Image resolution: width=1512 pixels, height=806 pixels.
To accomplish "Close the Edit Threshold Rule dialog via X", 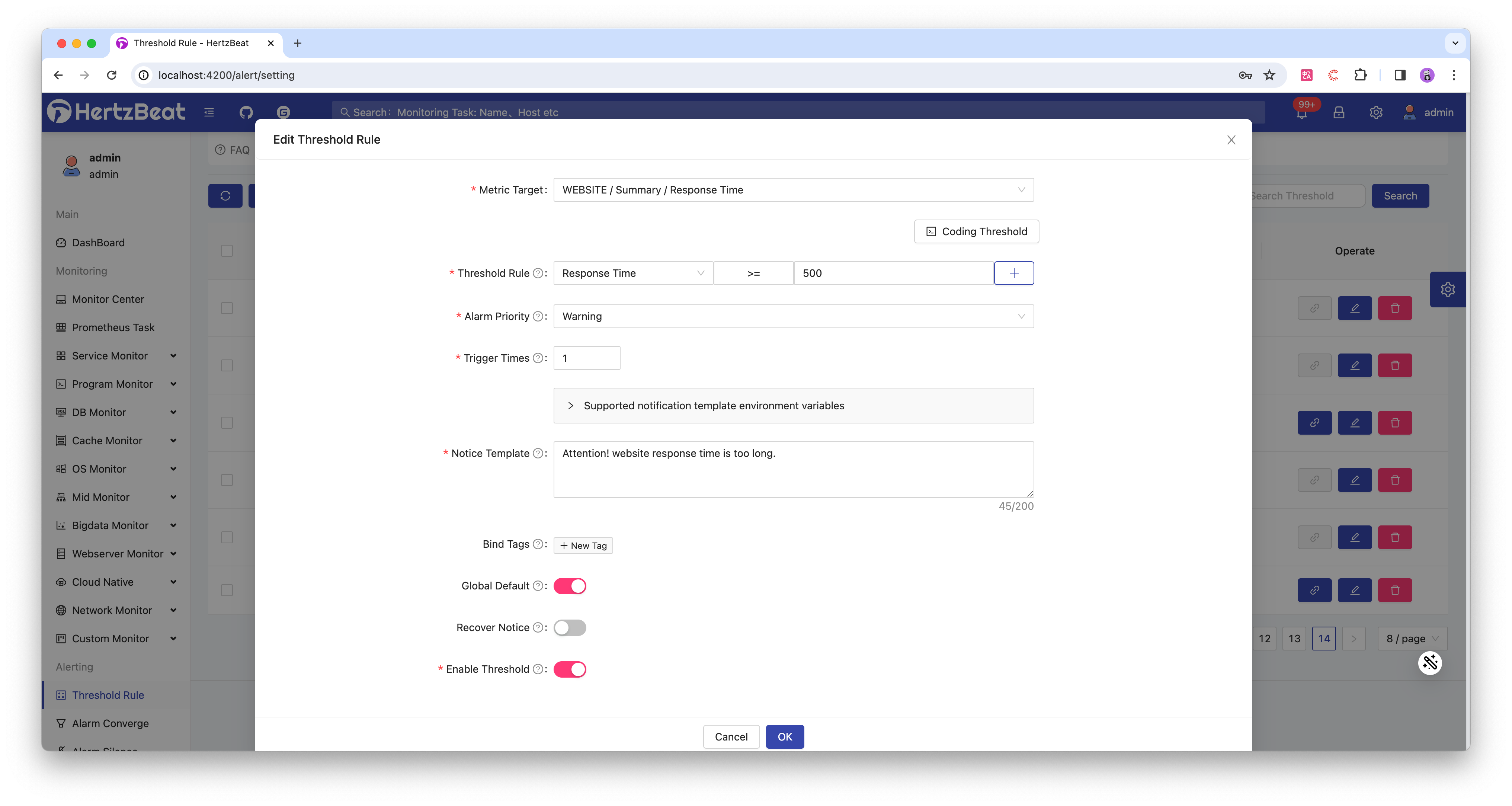I will (1231, 140).
